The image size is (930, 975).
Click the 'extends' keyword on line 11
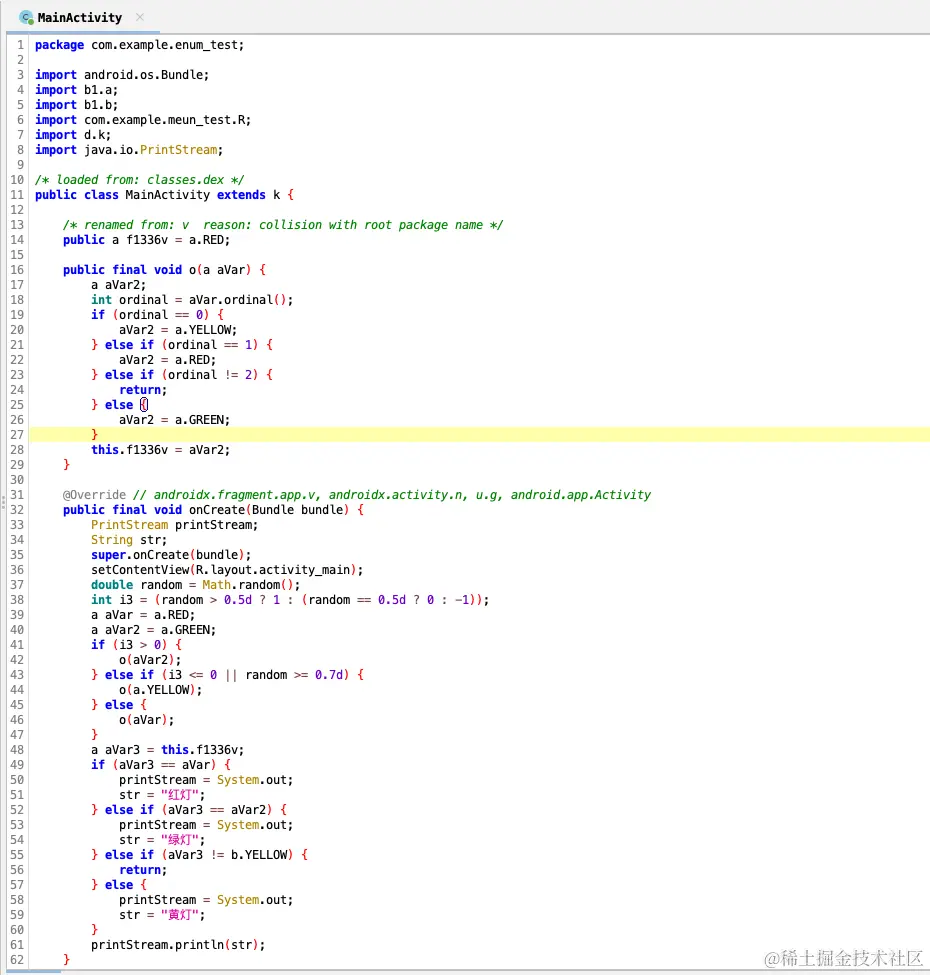pos(241,195)
